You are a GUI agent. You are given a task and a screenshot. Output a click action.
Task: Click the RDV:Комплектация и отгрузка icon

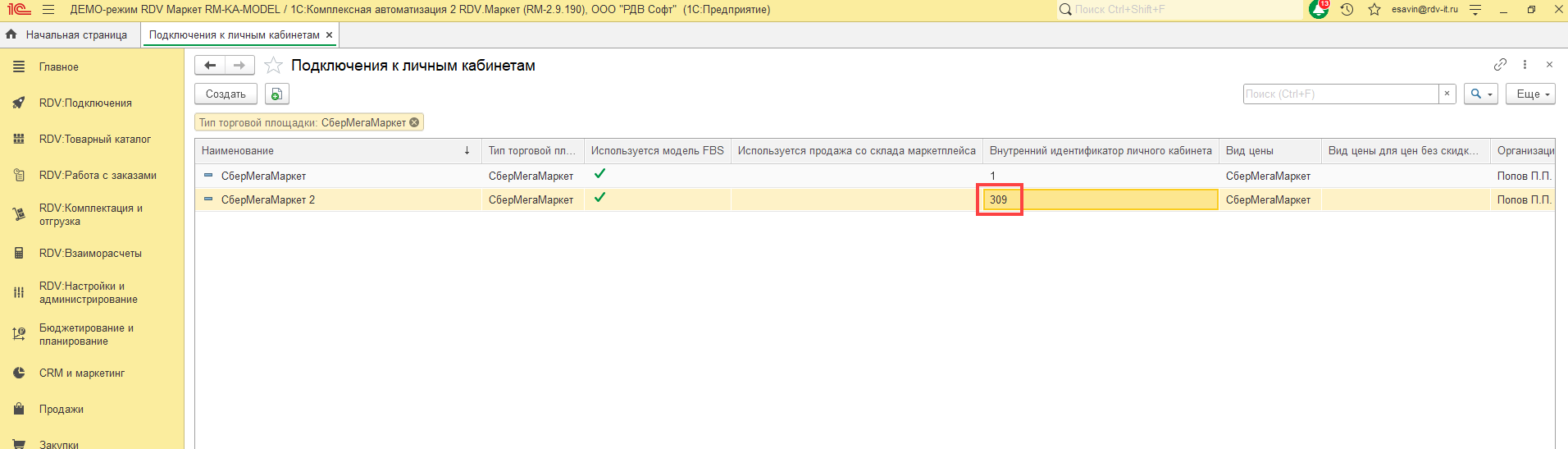pos(19,215)
